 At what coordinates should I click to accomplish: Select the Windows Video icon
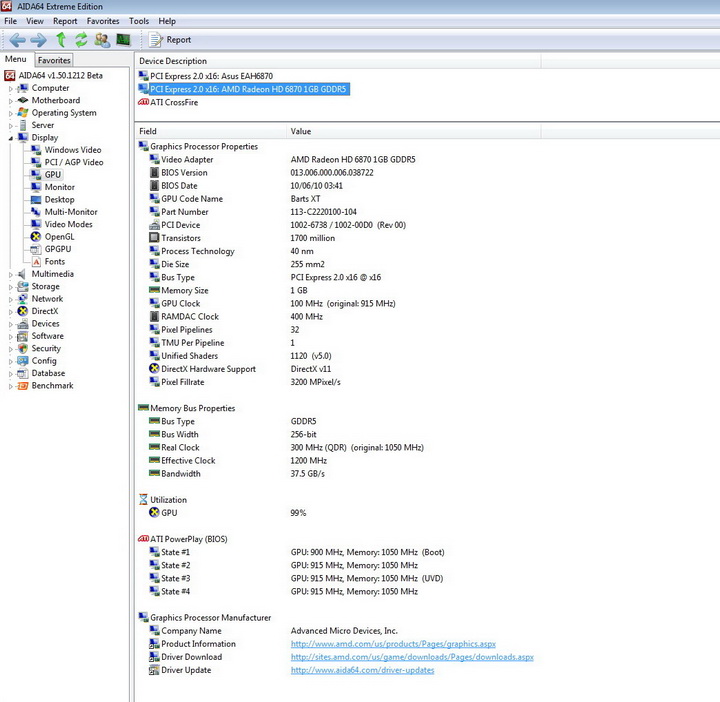point(36,150)
